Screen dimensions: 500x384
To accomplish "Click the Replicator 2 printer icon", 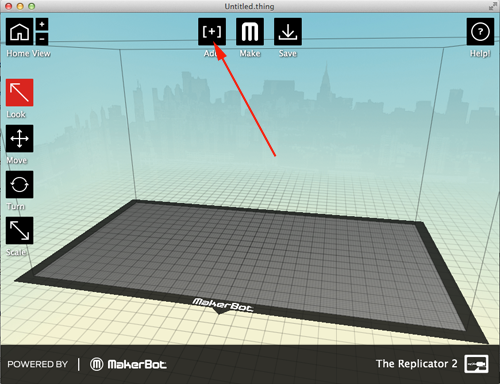I will [x=476, y=364].
